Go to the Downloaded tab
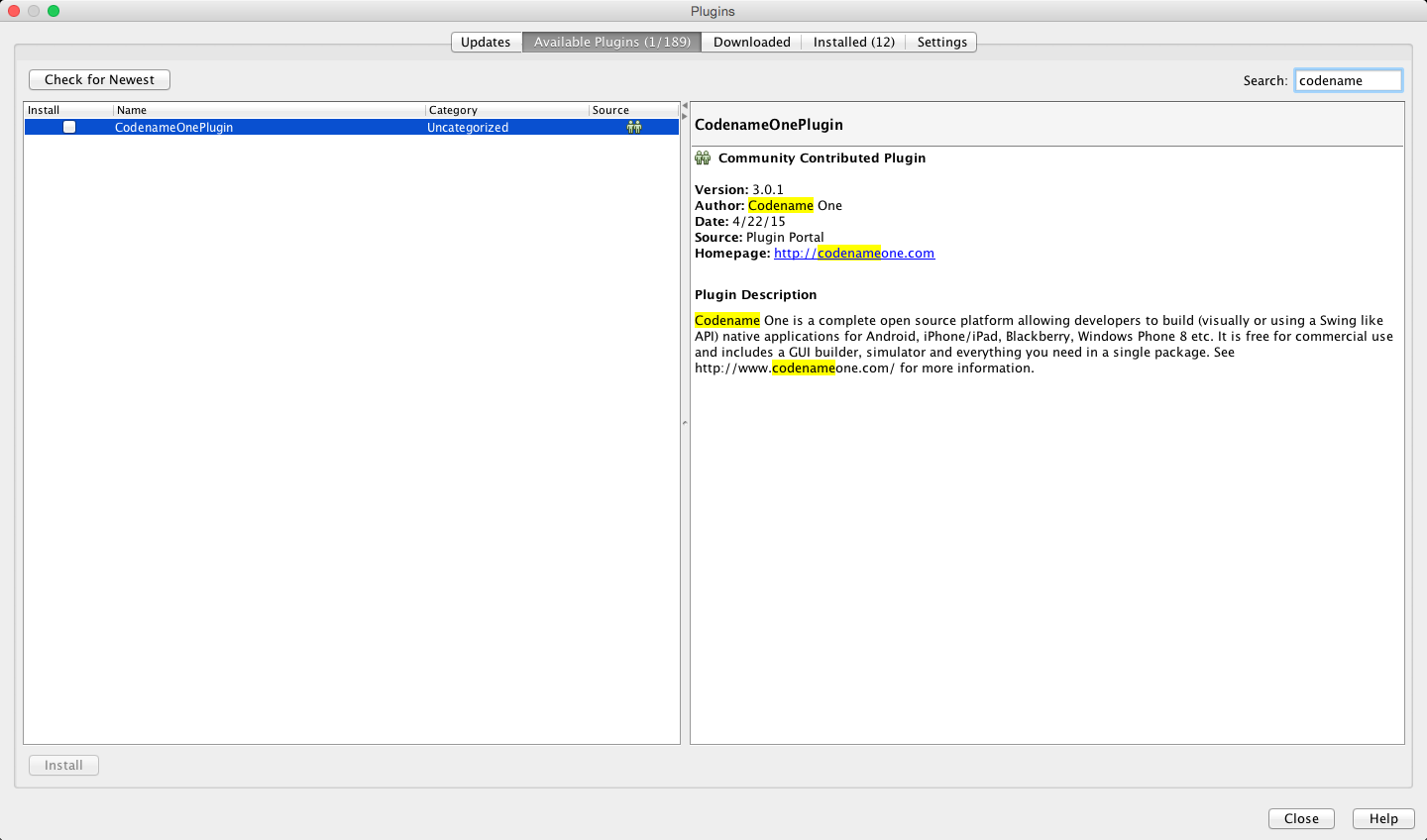 751,42
